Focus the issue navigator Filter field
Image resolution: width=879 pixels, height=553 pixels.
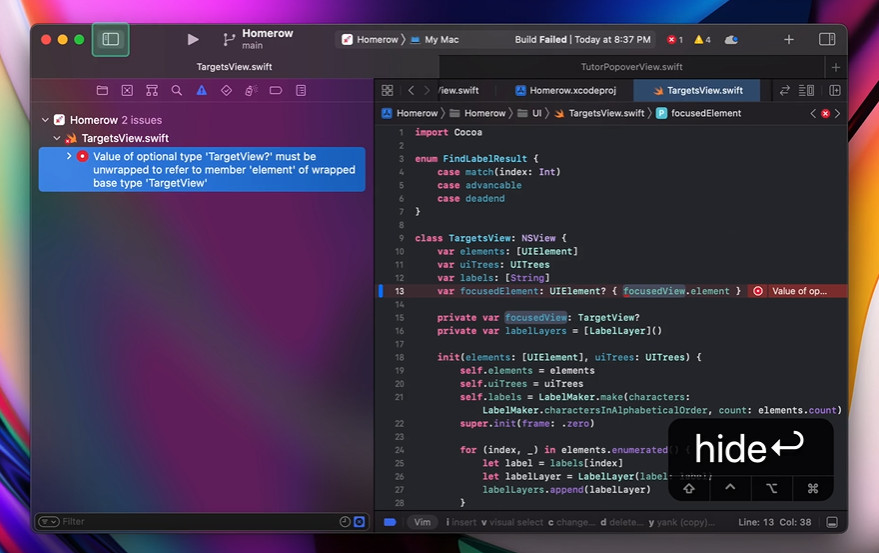pos(202,522)
